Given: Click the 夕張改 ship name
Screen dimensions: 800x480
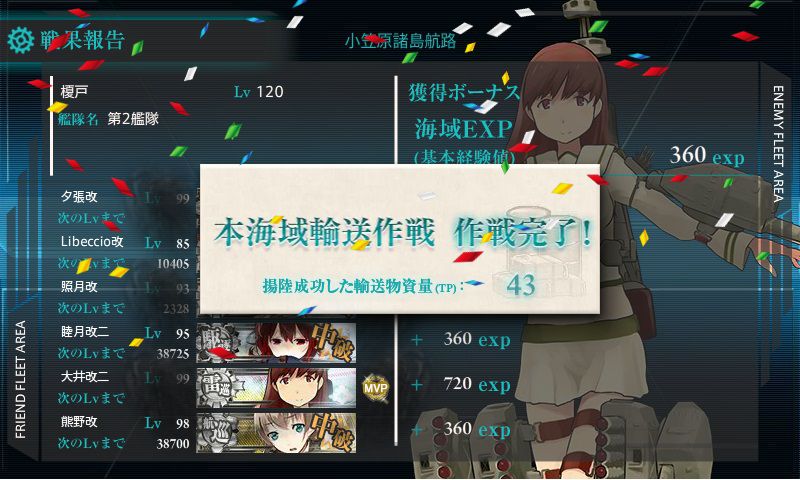Looking at the screenshot, I should click(x=79, y=196).
